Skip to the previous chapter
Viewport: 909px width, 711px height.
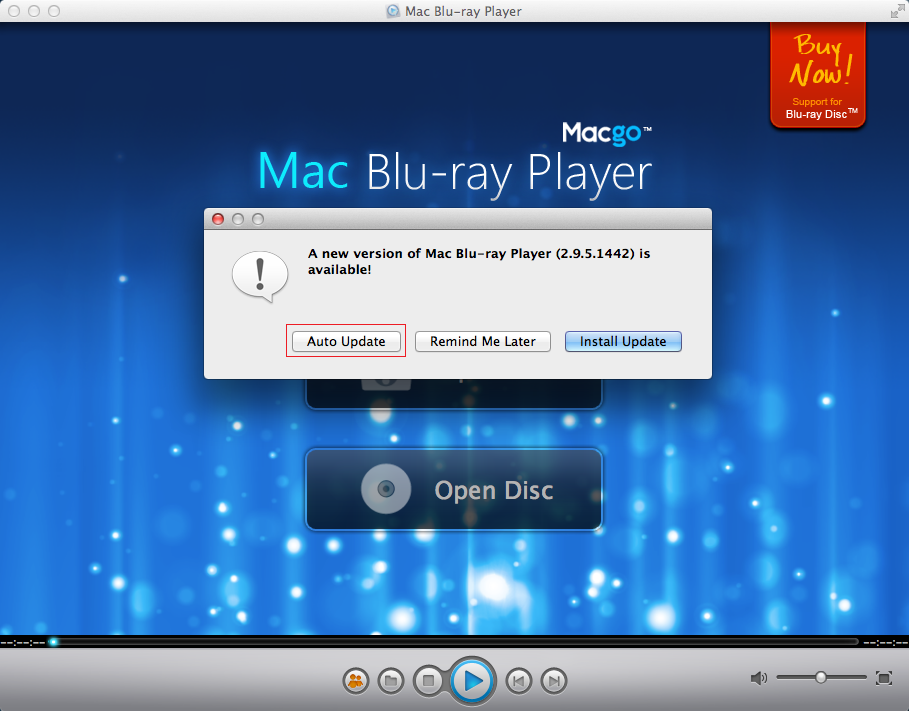518,681
